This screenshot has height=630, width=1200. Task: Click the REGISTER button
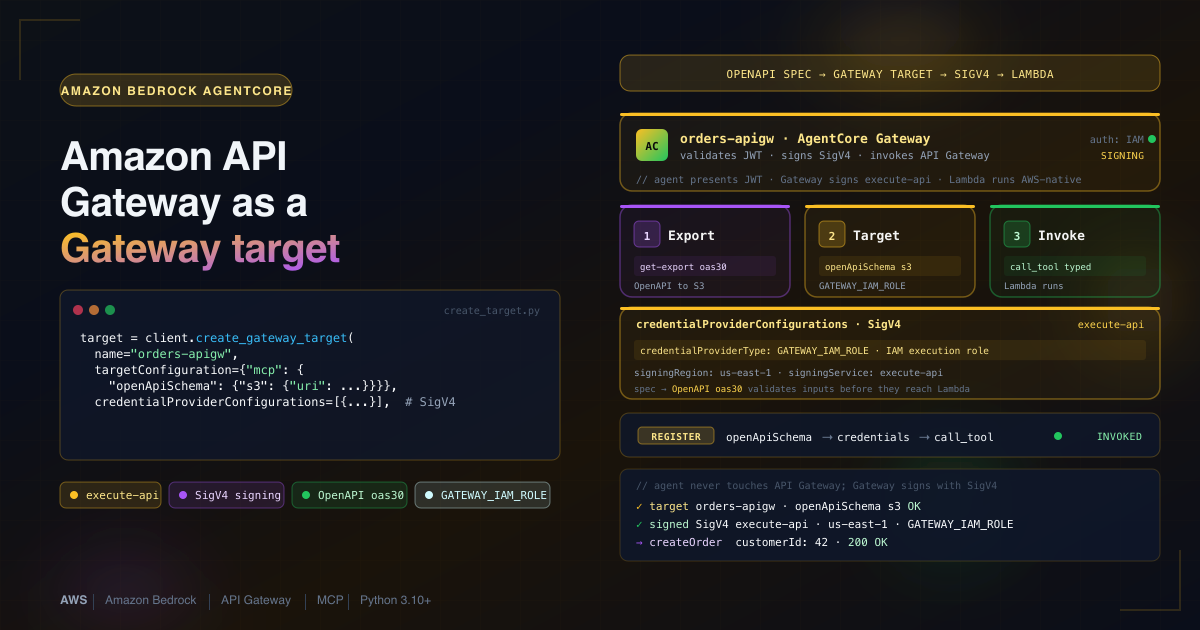(x=676, y=436)
